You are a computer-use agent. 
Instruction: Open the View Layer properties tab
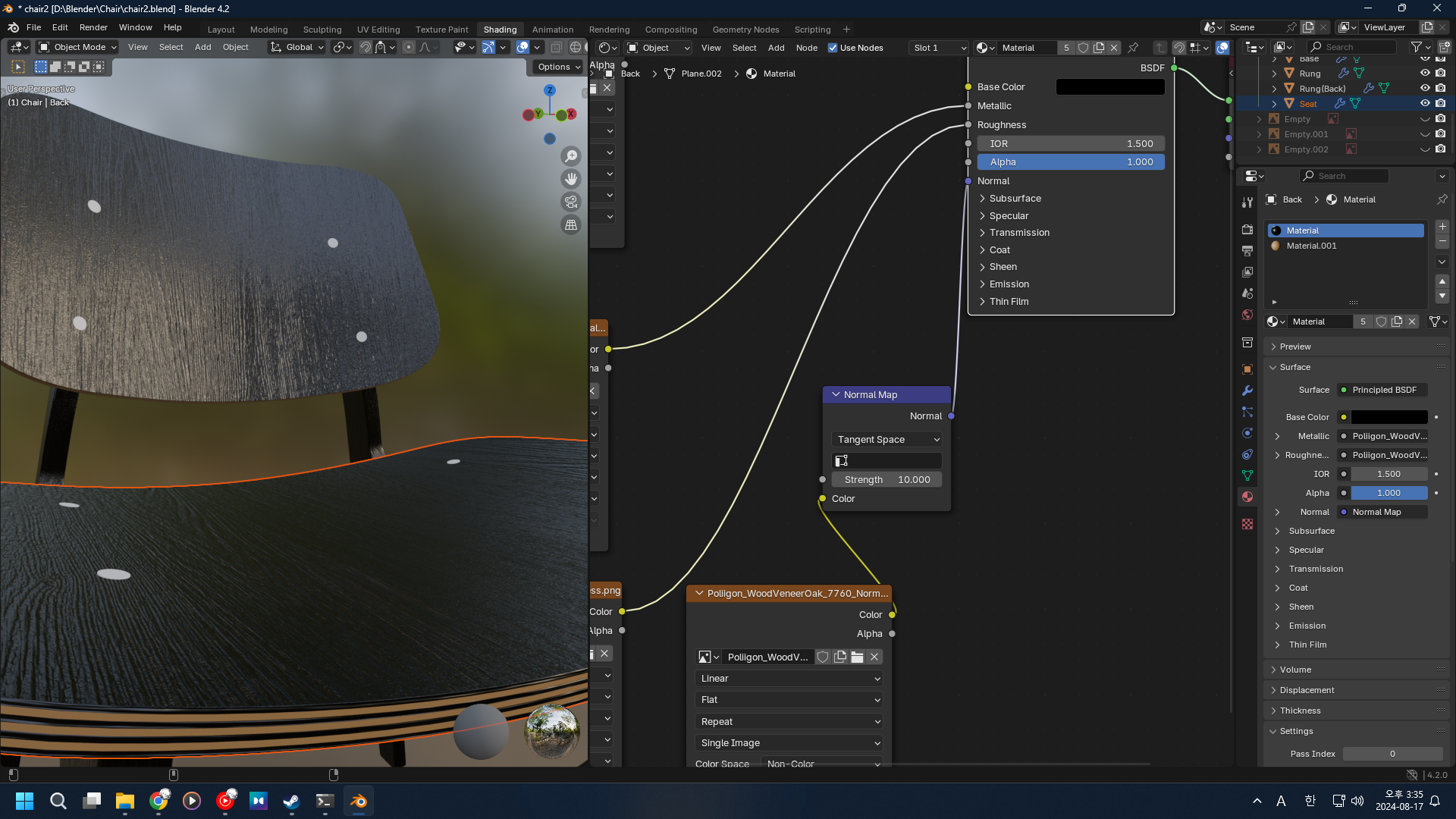[x=1247, y=271]
